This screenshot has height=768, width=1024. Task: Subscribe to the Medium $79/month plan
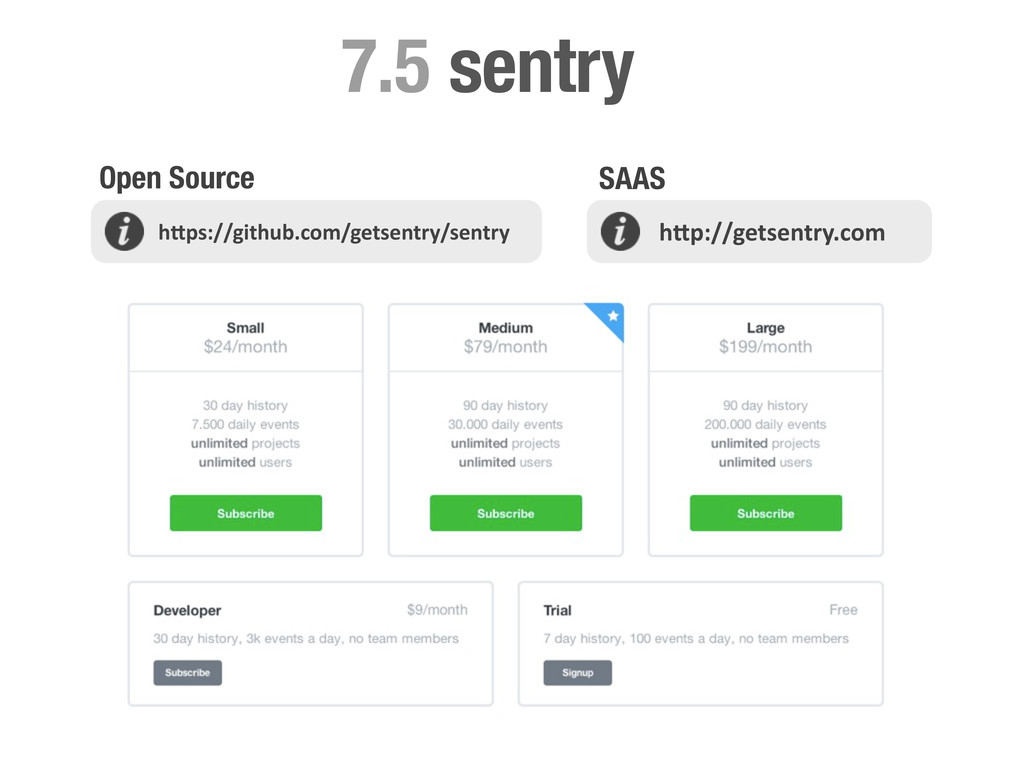[x=505, y=513]
